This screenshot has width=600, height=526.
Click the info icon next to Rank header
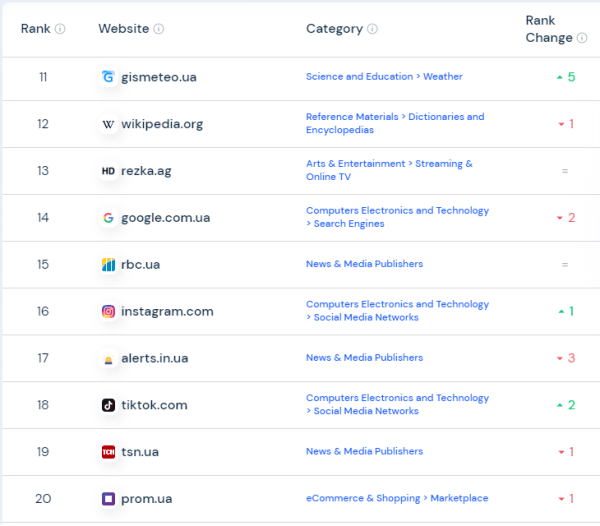(60, 29)
